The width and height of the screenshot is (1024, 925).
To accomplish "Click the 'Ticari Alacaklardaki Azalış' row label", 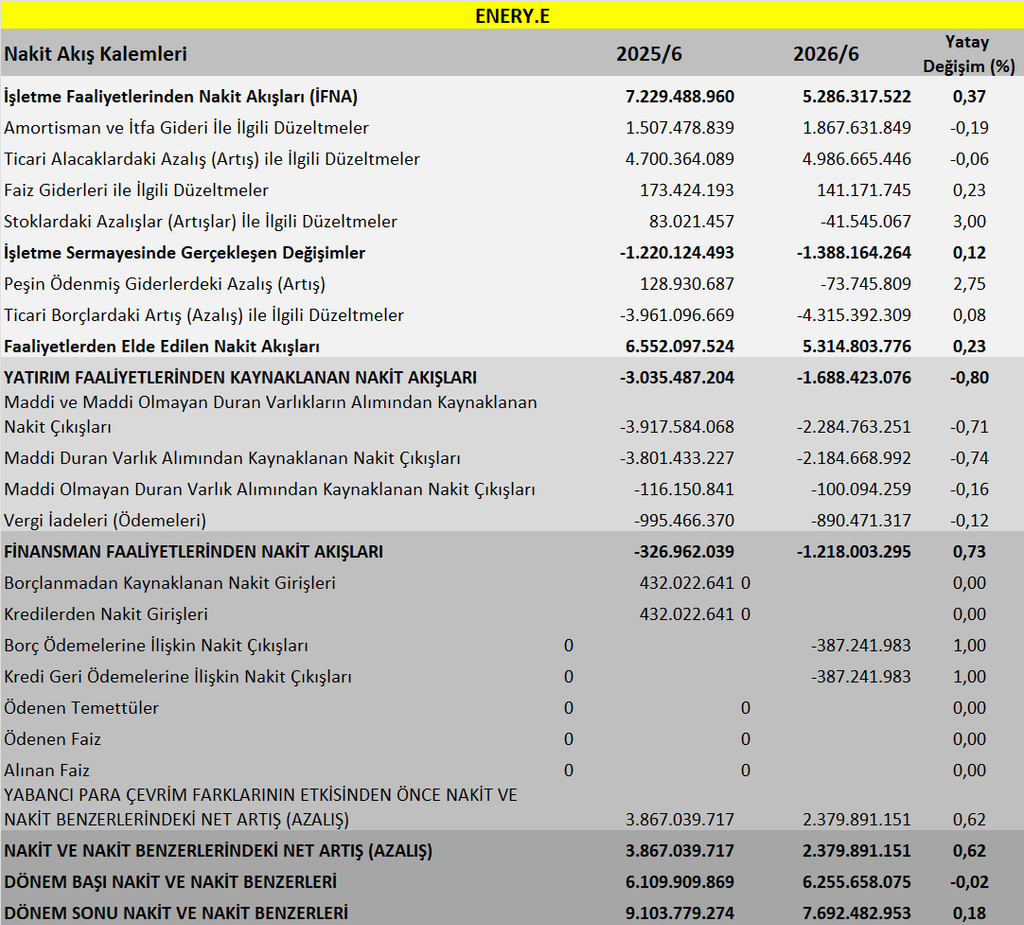I will (212, 159).
